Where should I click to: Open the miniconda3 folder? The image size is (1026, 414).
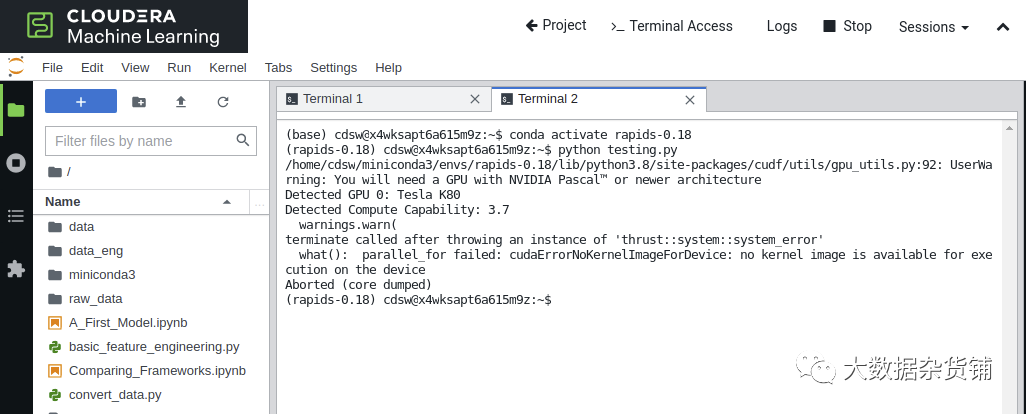[101, 274]
